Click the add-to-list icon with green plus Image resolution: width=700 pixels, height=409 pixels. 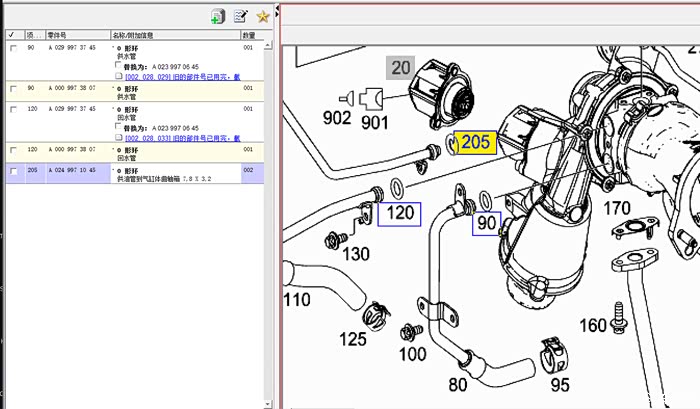pos(217,16)
